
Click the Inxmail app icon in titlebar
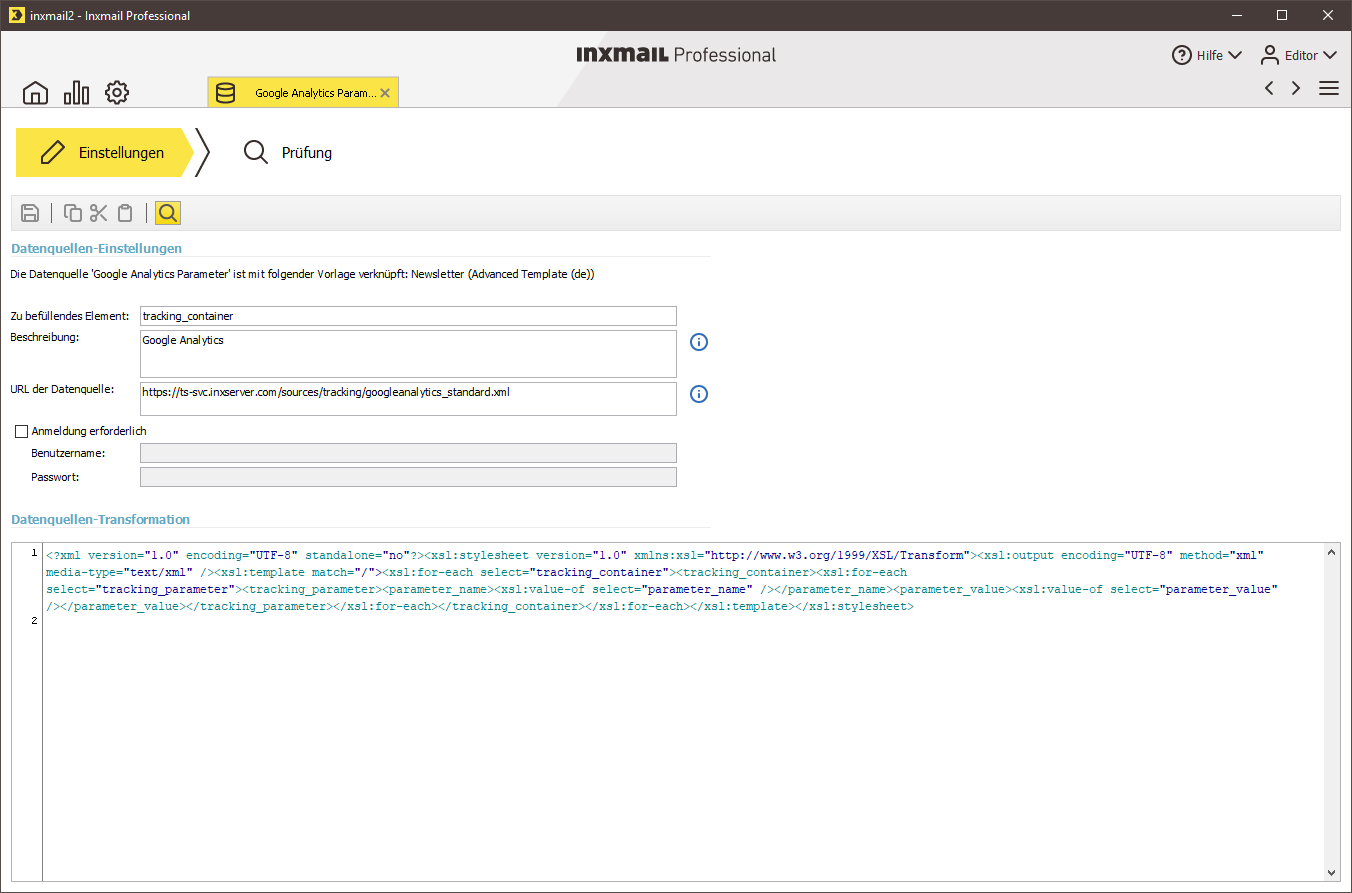pyautogui.click(x=16, y=15)
